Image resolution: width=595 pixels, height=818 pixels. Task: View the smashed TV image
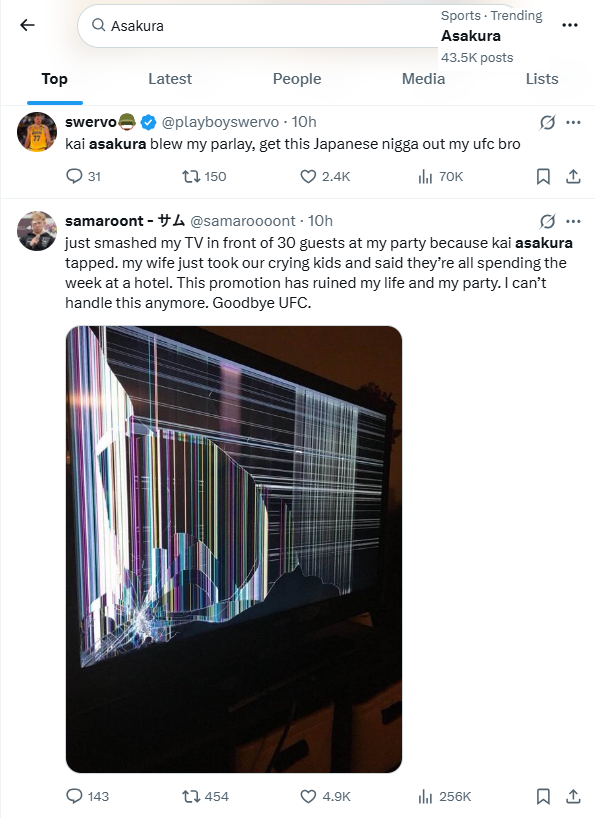(234, 549)
